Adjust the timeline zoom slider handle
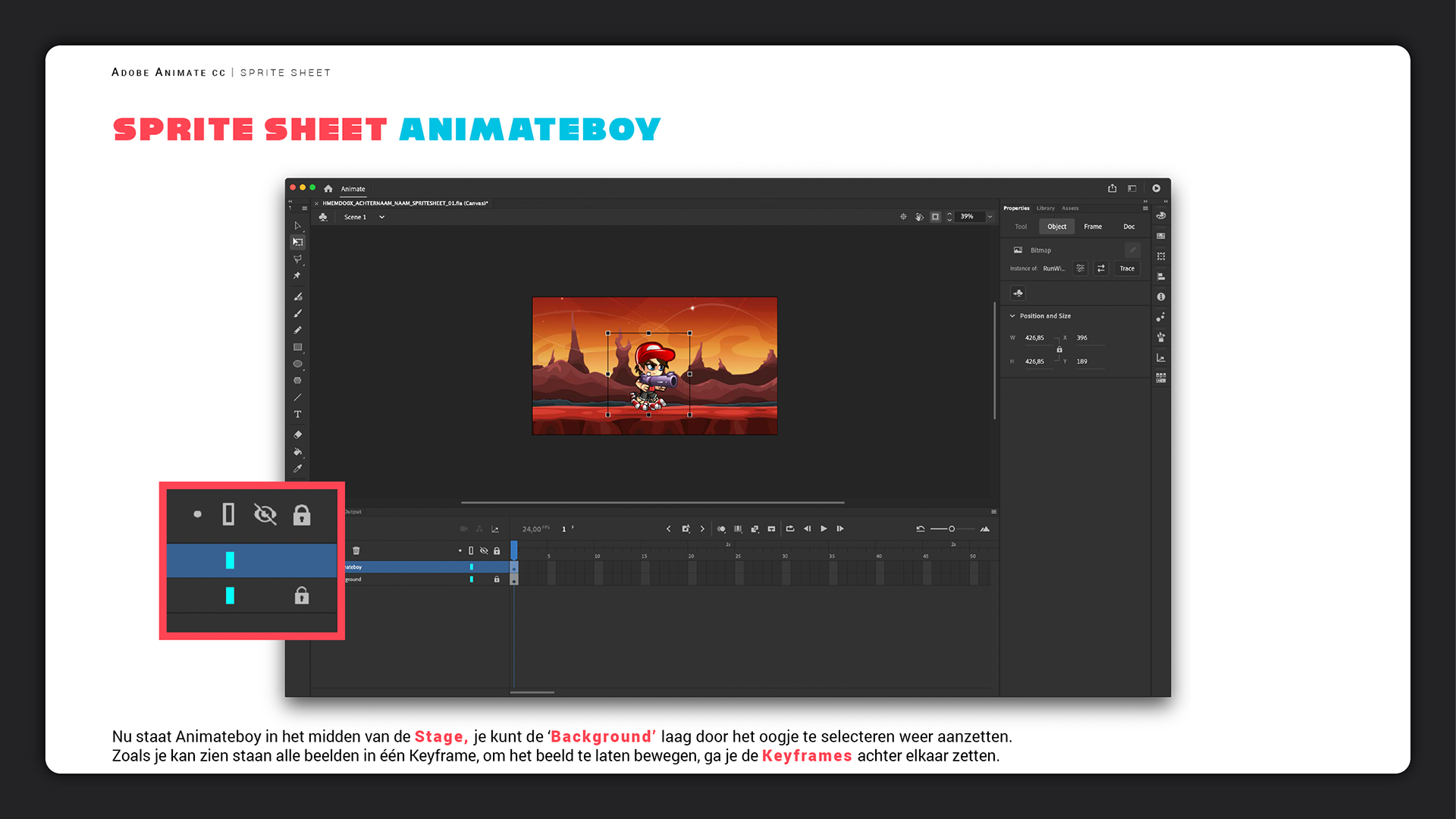Viewport: 1456px width, 819px height. pos(952,529)
